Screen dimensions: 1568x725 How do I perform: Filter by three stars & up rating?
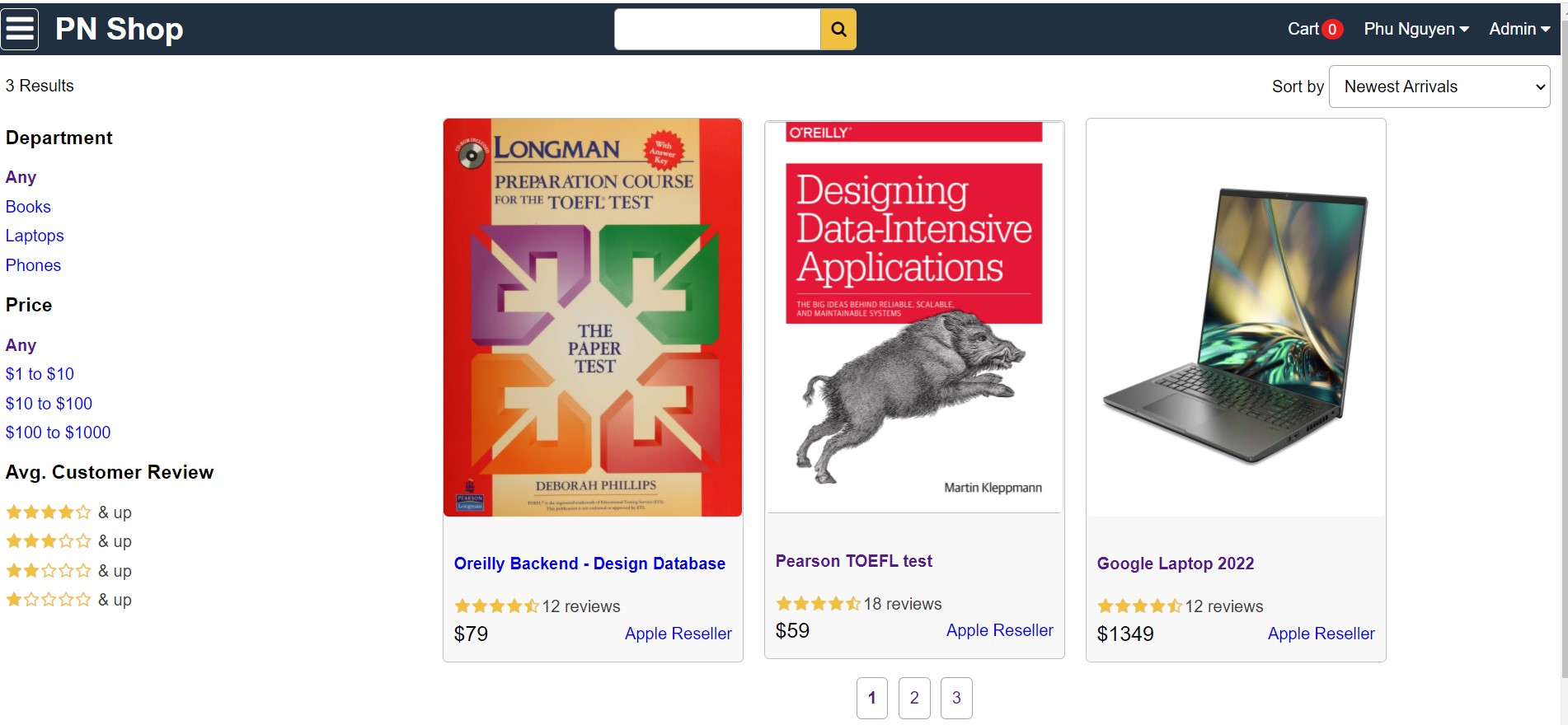[x=68, y=541]
